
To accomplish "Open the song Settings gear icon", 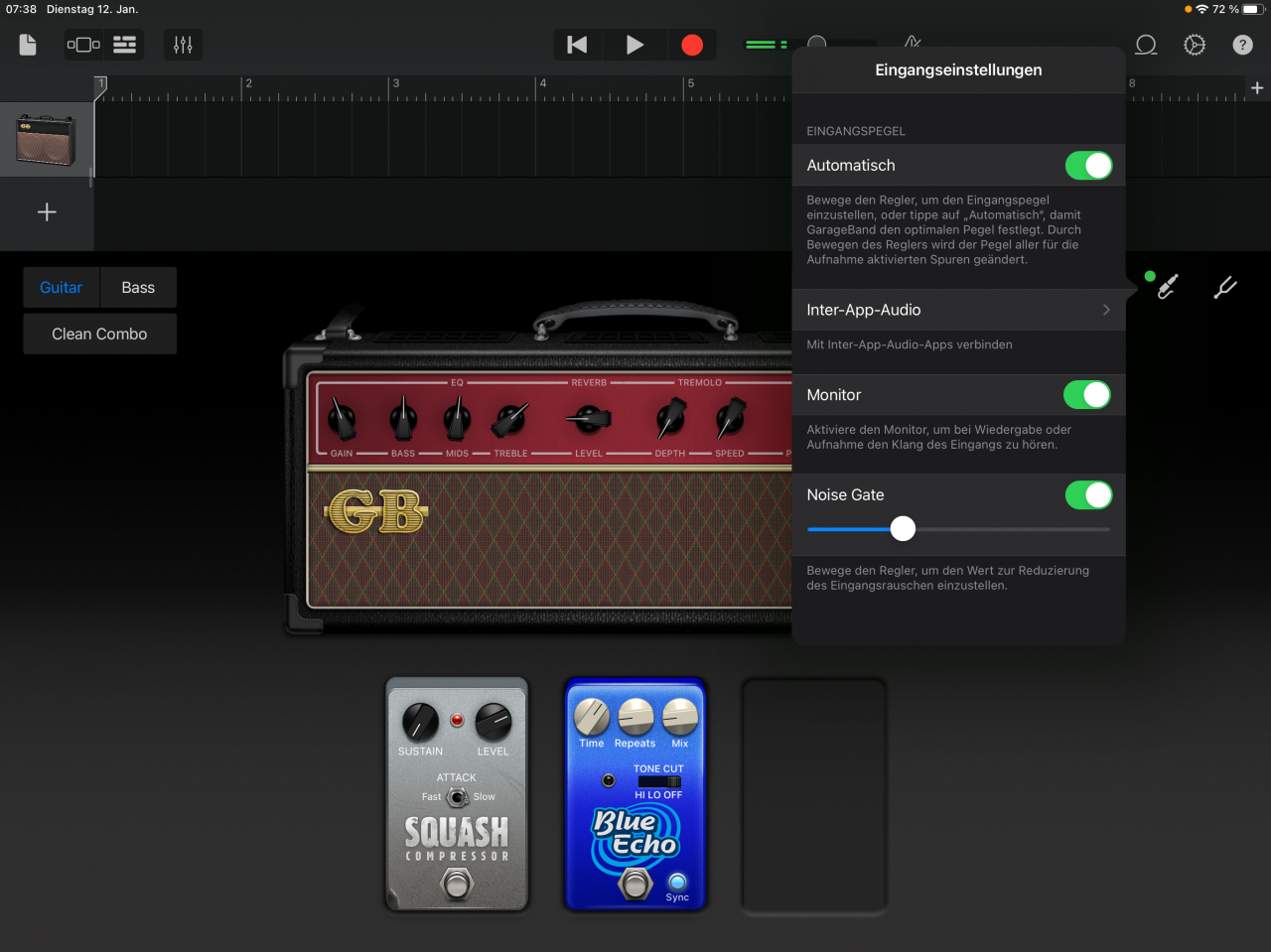I will pyautogui.click(x=1195, y=45).
